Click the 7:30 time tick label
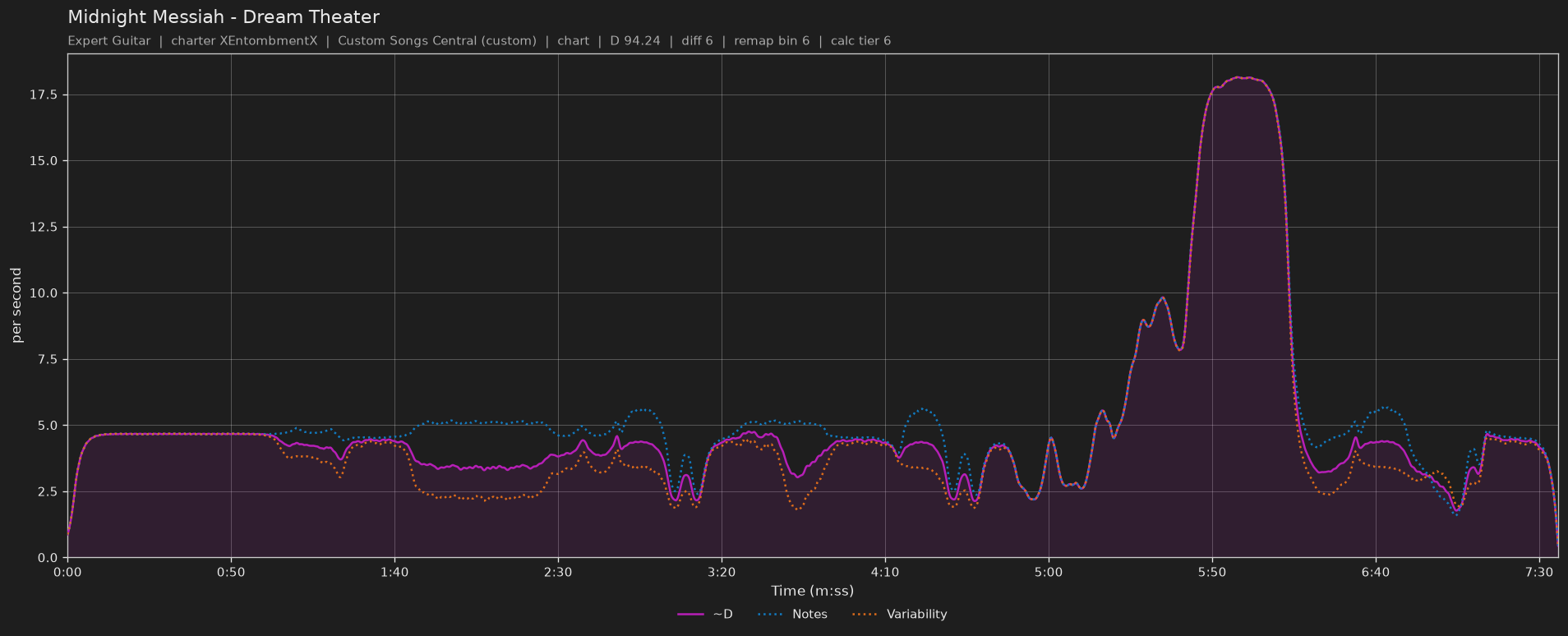1568x636 pixels. [x=1538, y=572]
